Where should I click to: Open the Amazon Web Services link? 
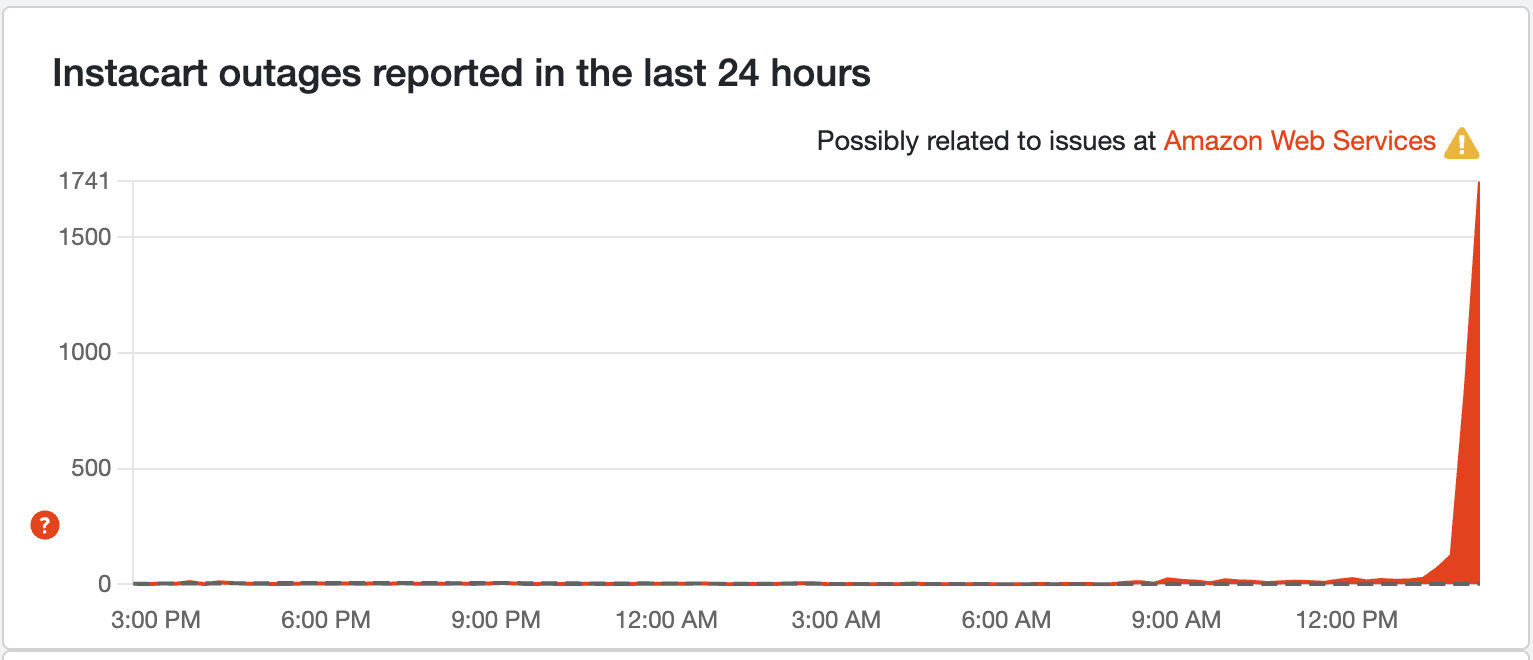coord(1299,141)
